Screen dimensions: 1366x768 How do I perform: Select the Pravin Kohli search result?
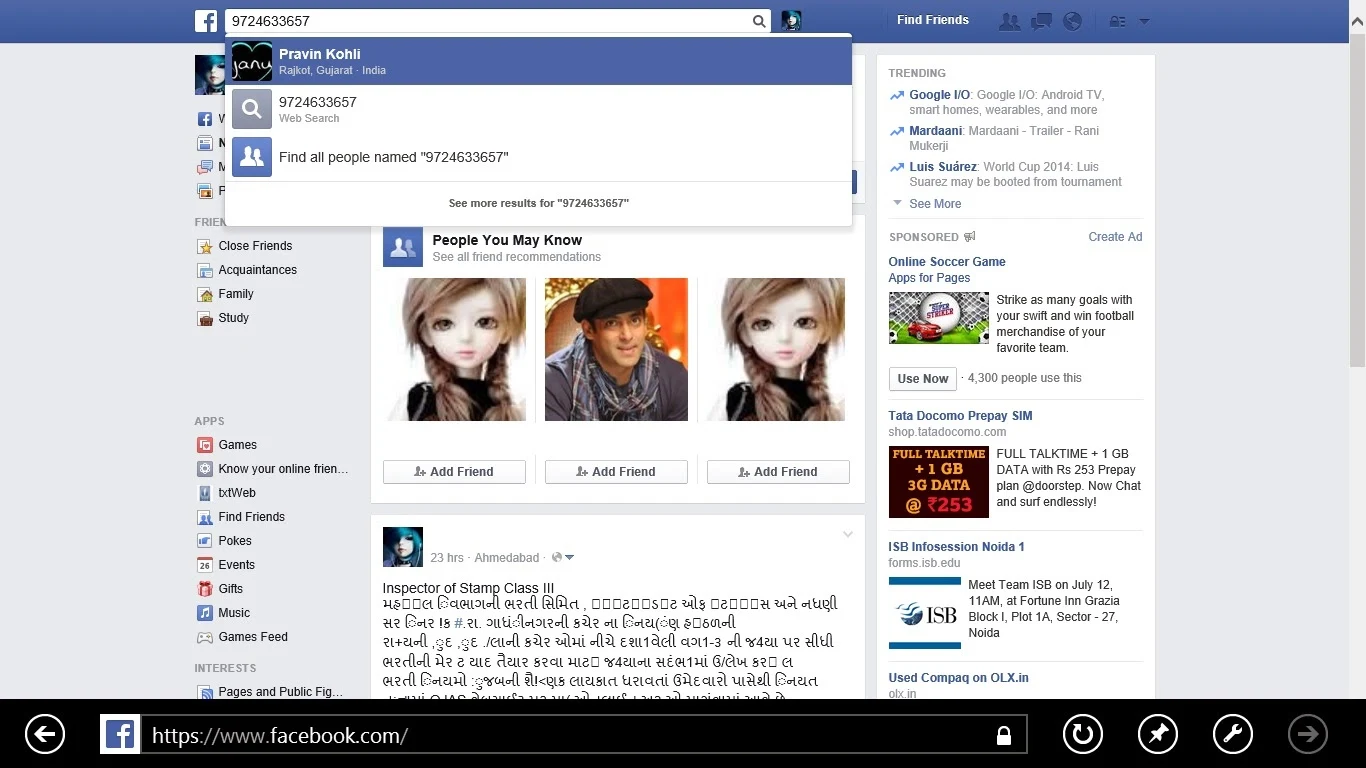point(538,61)
